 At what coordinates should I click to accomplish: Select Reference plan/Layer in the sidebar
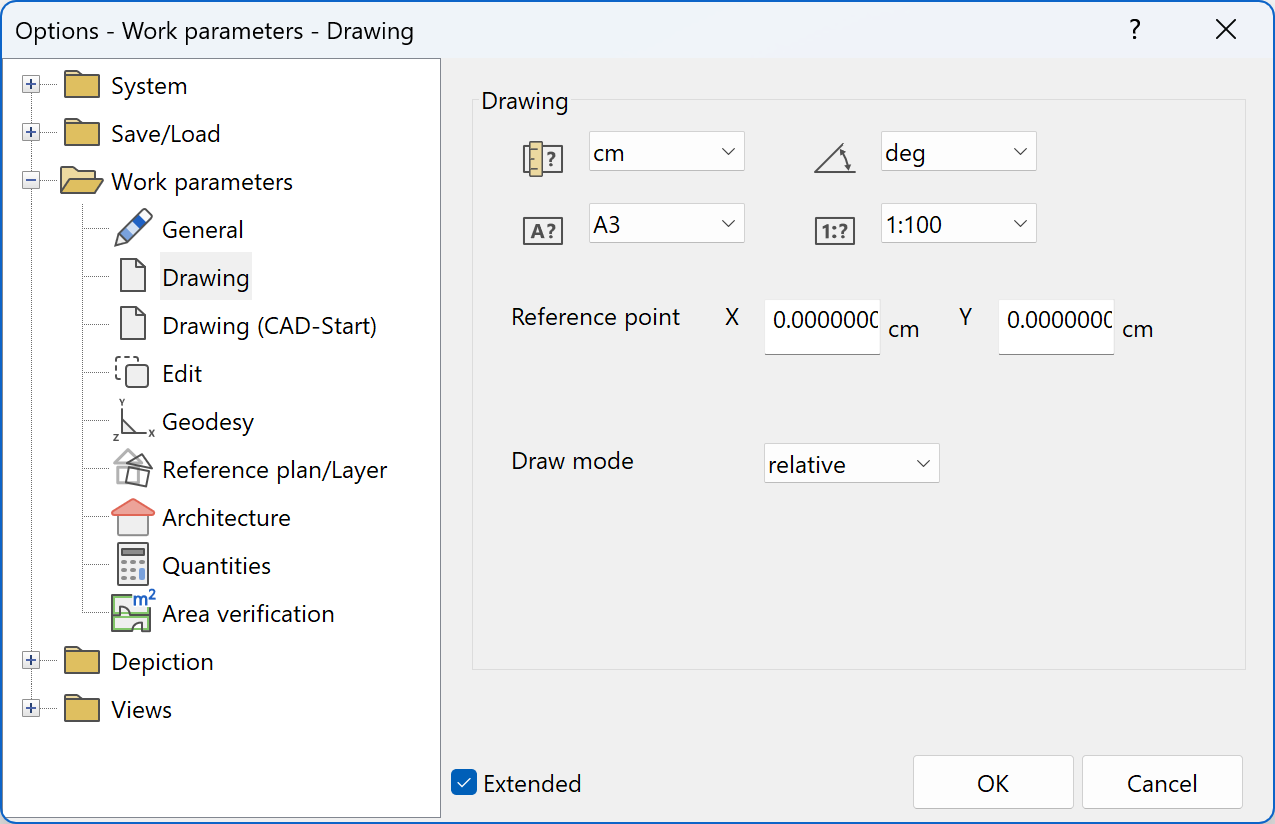coord(275,468)
